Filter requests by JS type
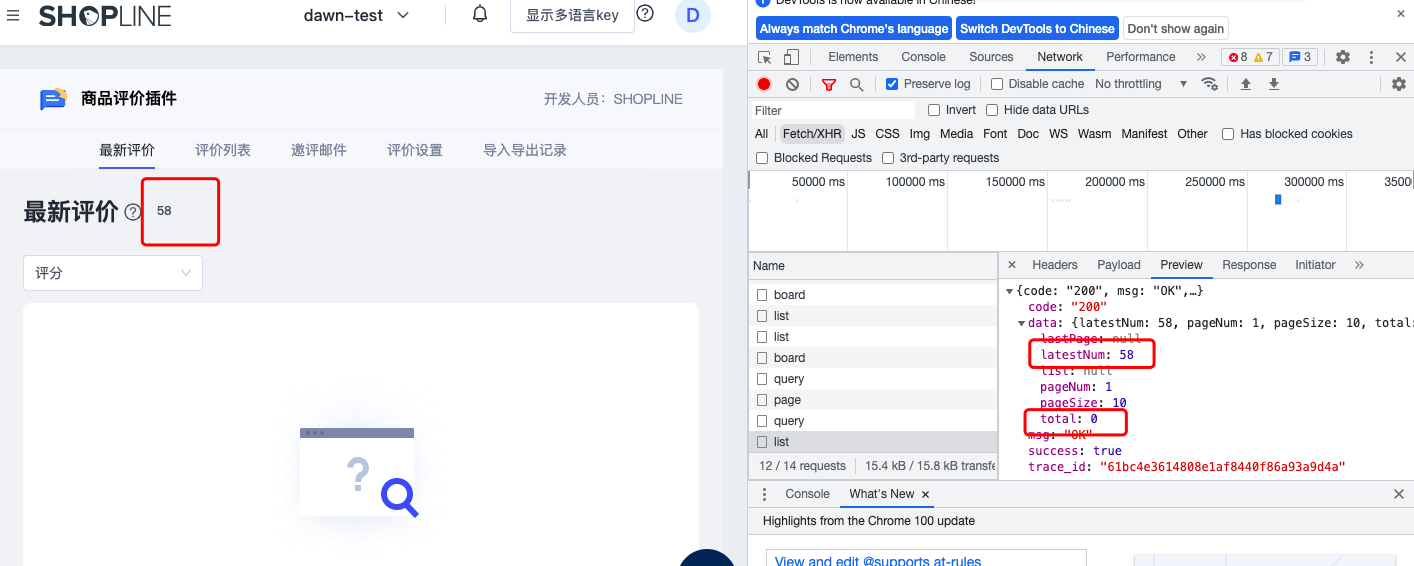 click(858, 134)
